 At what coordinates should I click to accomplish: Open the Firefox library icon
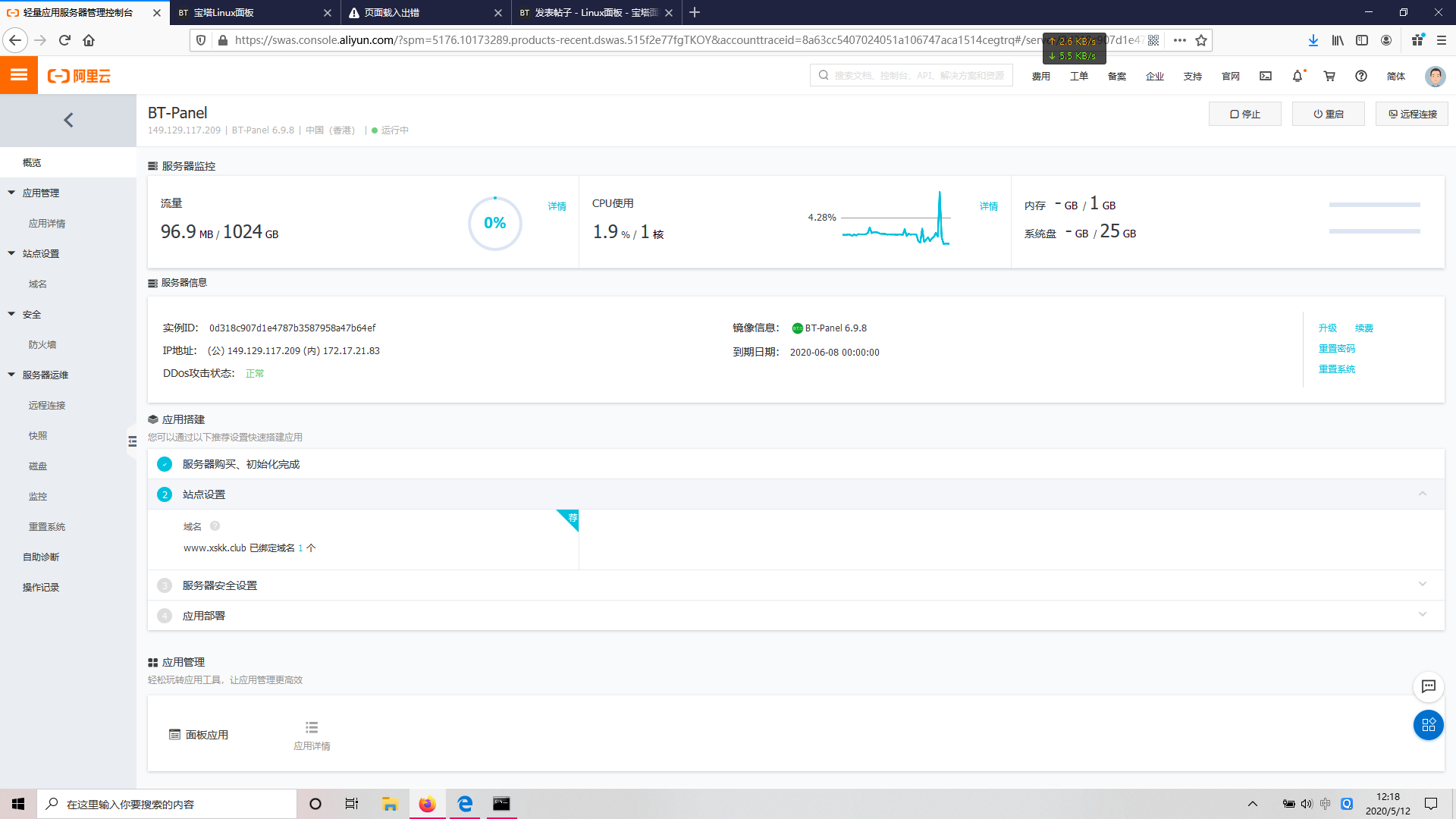1338,40
